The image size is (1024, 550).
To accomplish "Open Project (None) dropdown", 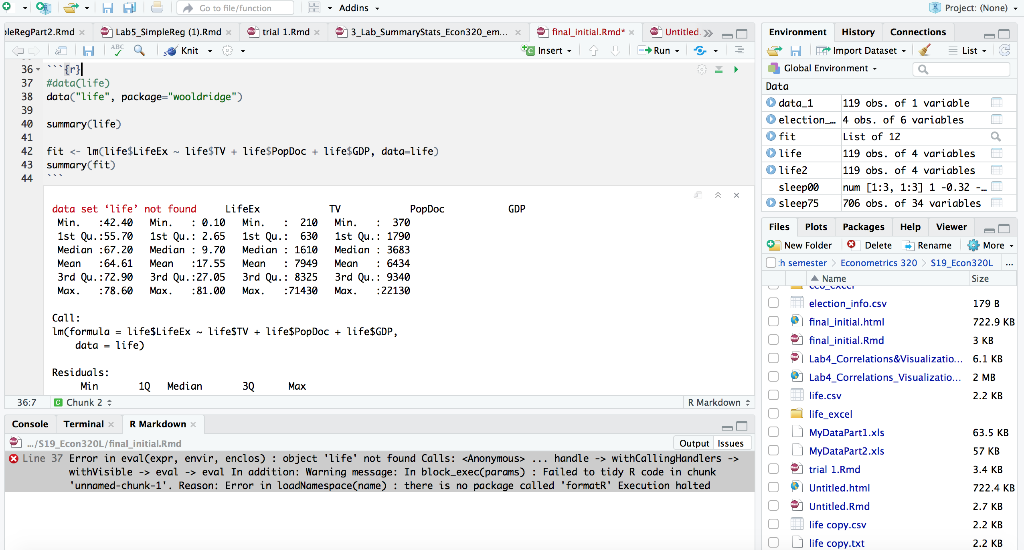I will click(973, 8).
